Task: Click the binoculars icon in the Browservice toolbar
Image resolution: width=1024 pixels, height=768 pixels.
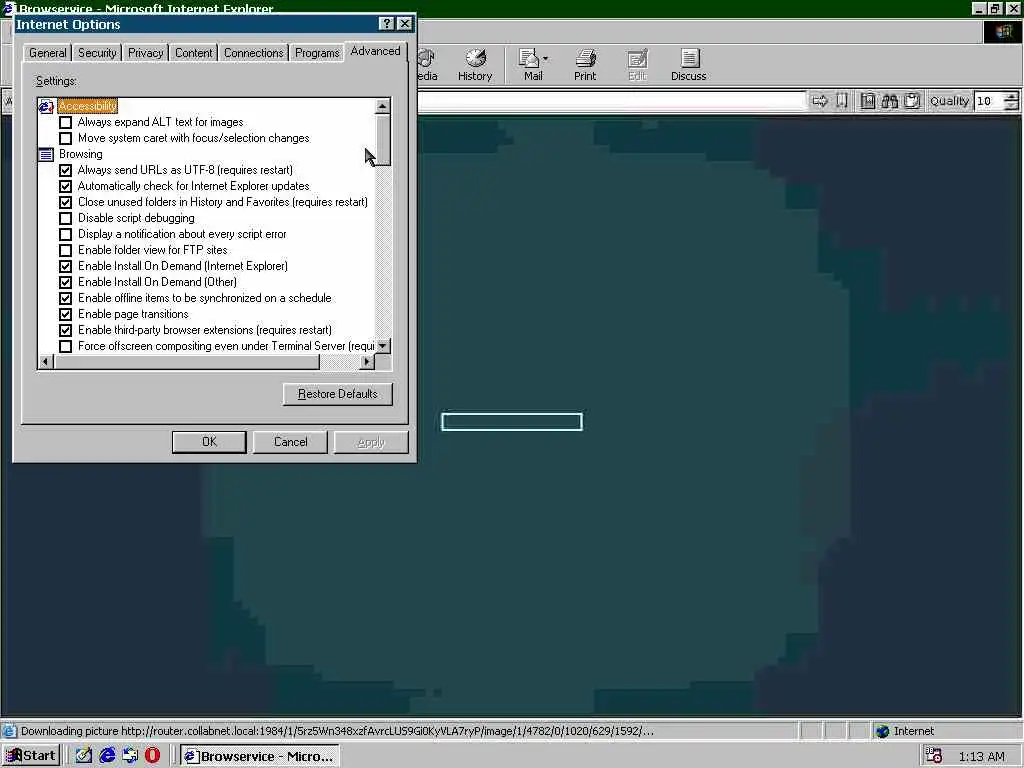Action: [x=889, y=101]
